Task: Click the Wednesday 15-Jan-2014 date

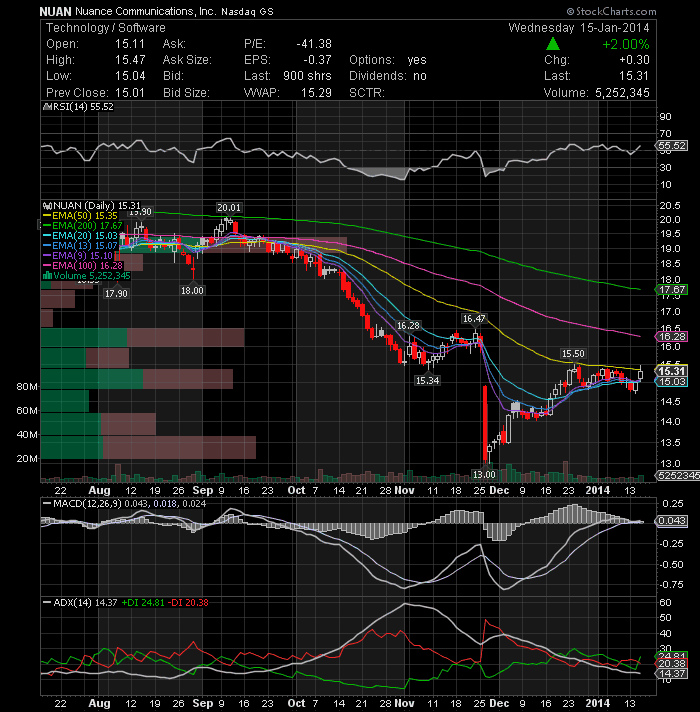Action: coord(579,28)
